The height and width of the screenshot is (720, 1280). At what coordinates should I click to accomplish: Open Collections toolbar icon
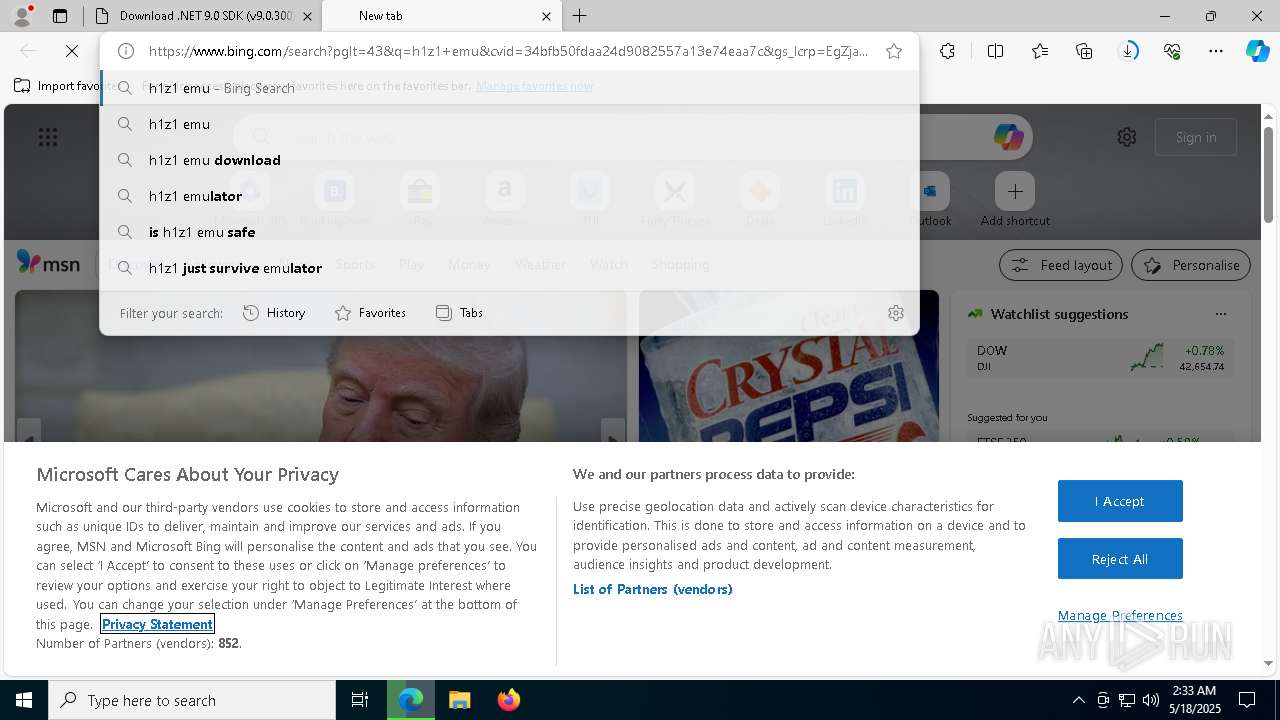[1084, 51]
